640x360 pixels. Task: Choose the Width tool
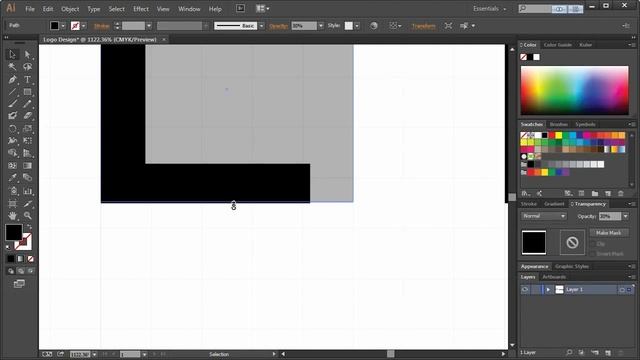(12, 141)
